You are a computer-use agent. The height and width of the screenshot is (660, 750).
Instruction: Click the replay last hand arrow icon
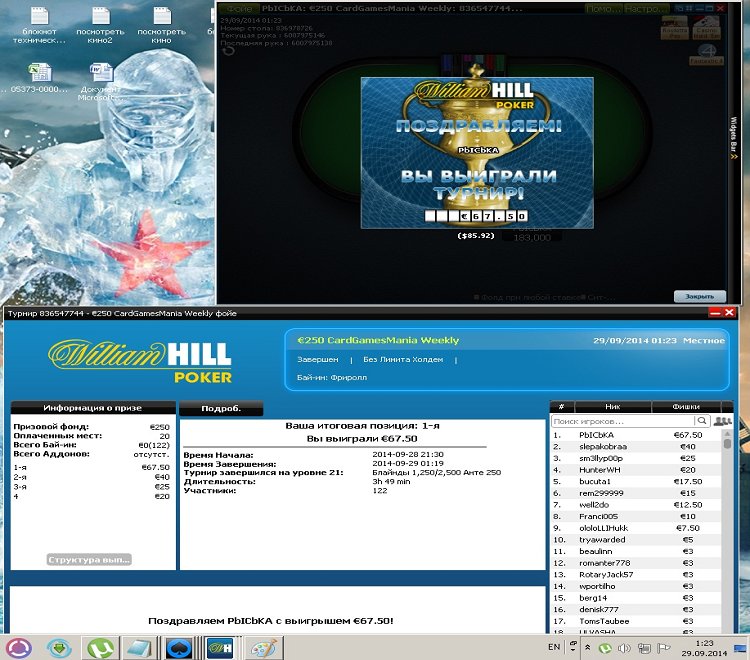click(x=228, y=50)
